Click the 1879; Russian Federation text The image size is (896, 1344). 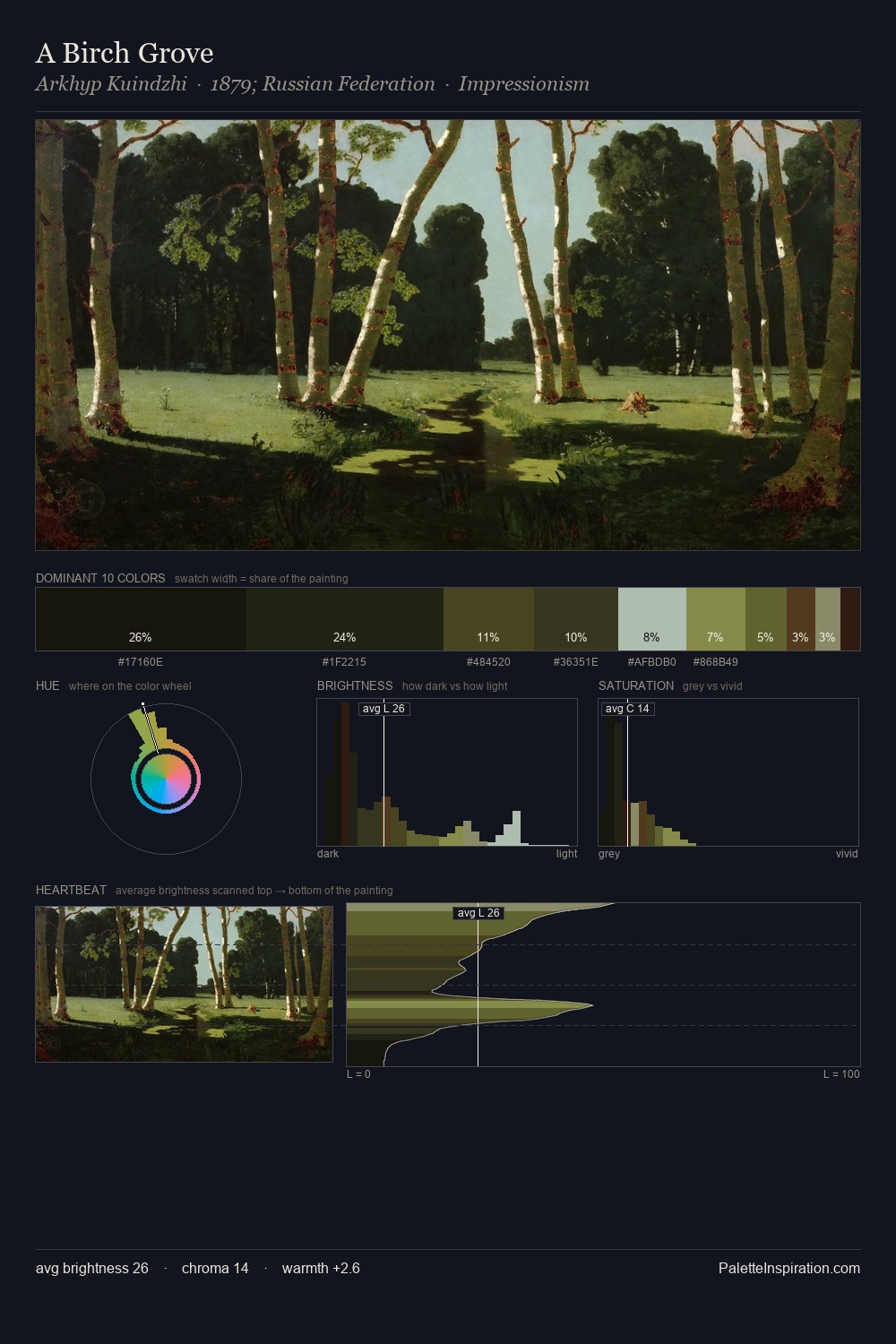[x=323, y=84]
